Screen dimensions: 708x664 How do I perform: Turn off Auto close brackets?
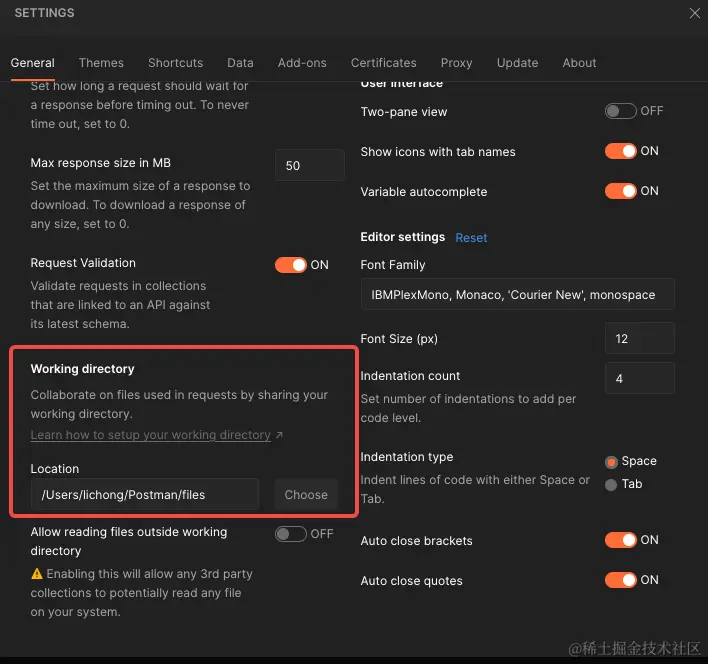(x=620, y=540)
